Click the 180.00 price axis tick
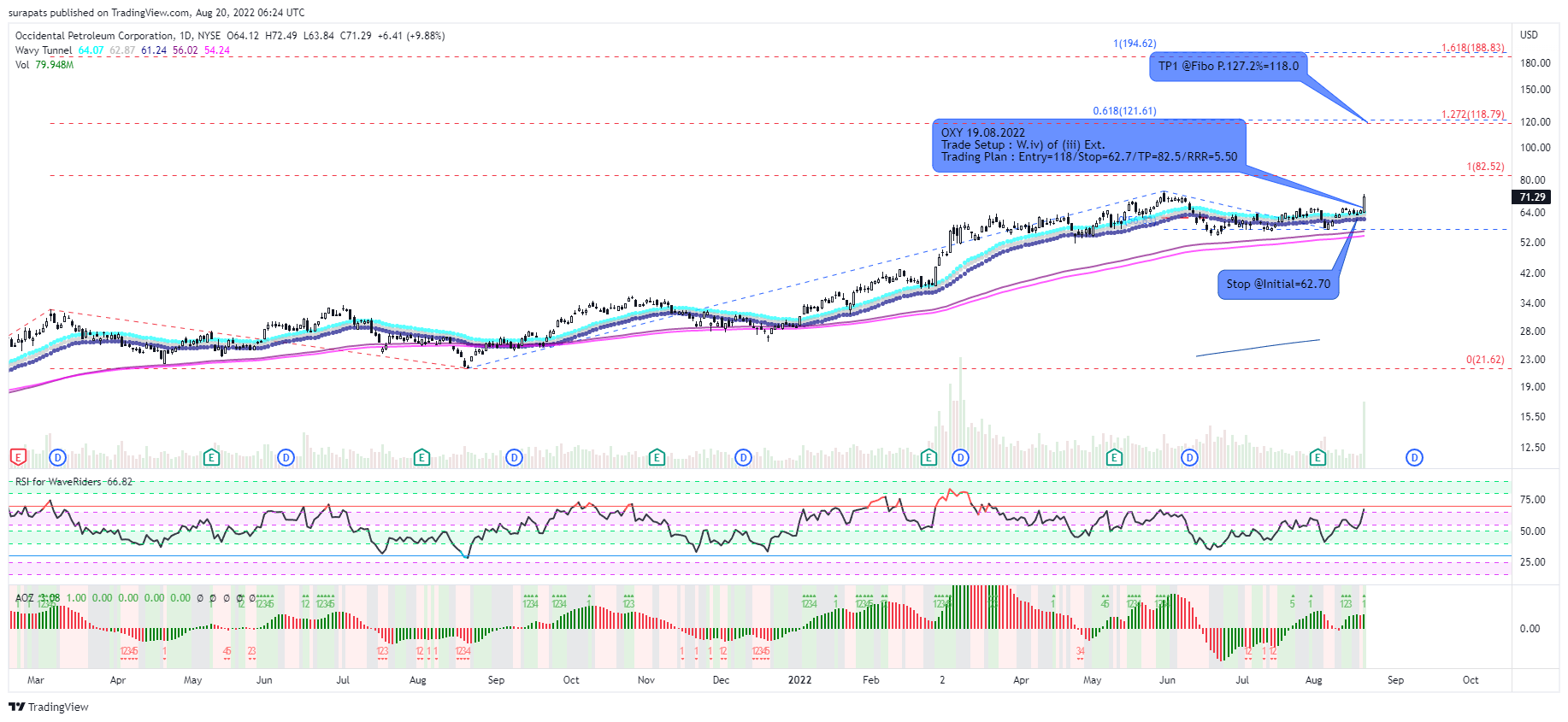 1535,63
